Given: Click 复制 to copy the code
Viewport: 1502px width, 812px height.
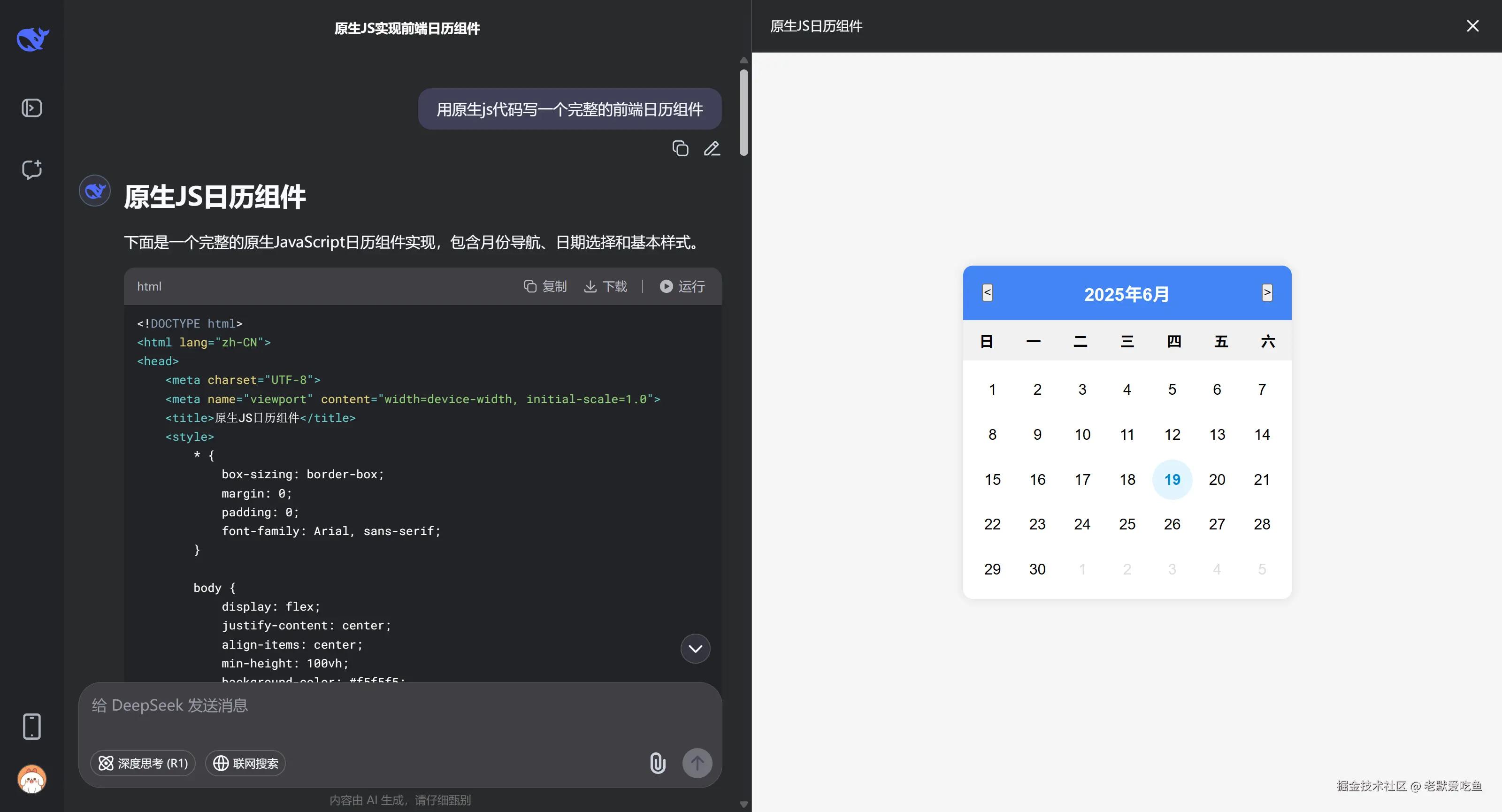Looking at the screenshot, I should [x=545, y=286].
